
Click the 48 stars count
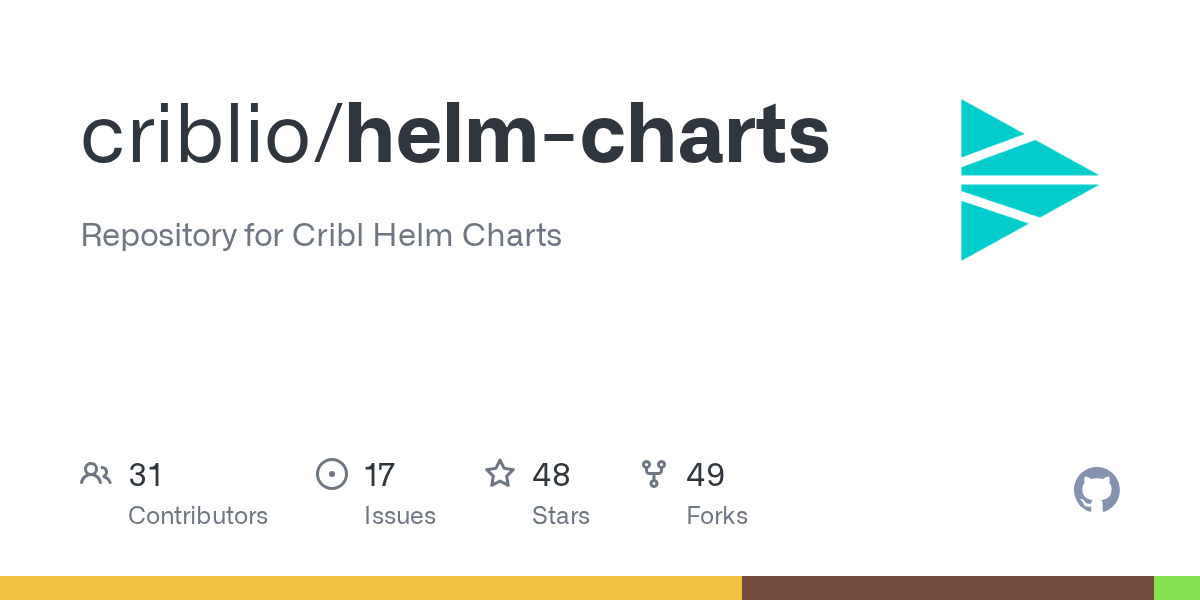[x=551, y=475]
